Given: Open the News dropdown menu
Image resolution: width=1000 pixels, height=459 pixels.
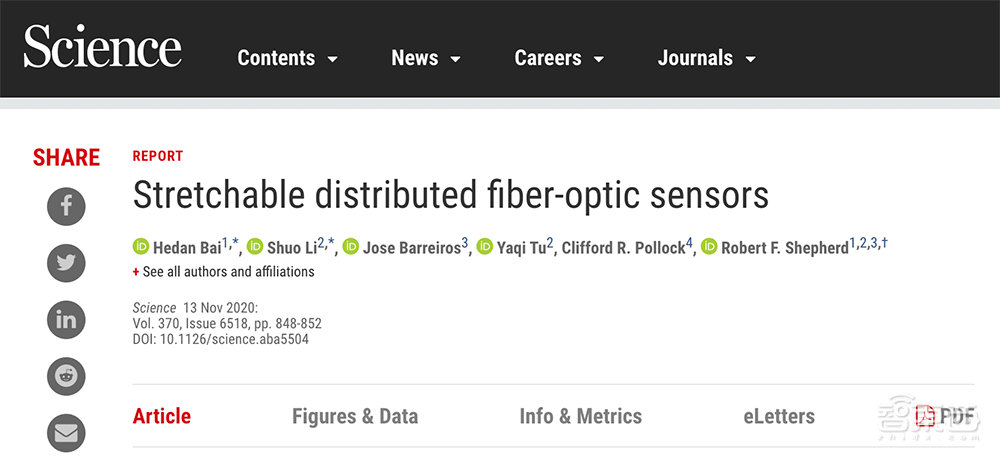Looking at the screenshot, I should pyautogui.click(x=426, y=58).
